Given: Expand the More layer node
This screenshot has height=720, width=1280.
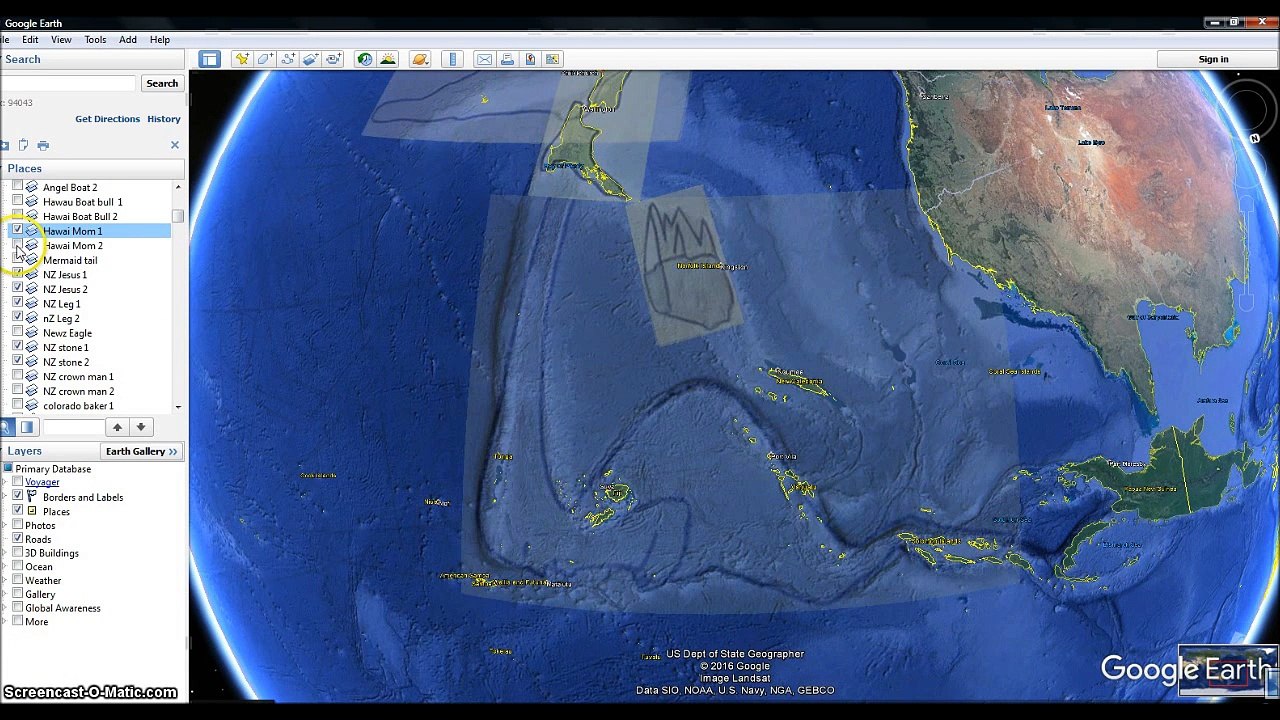Looking at the screenshot, I should pyautogui.click(x=4, y=622).
